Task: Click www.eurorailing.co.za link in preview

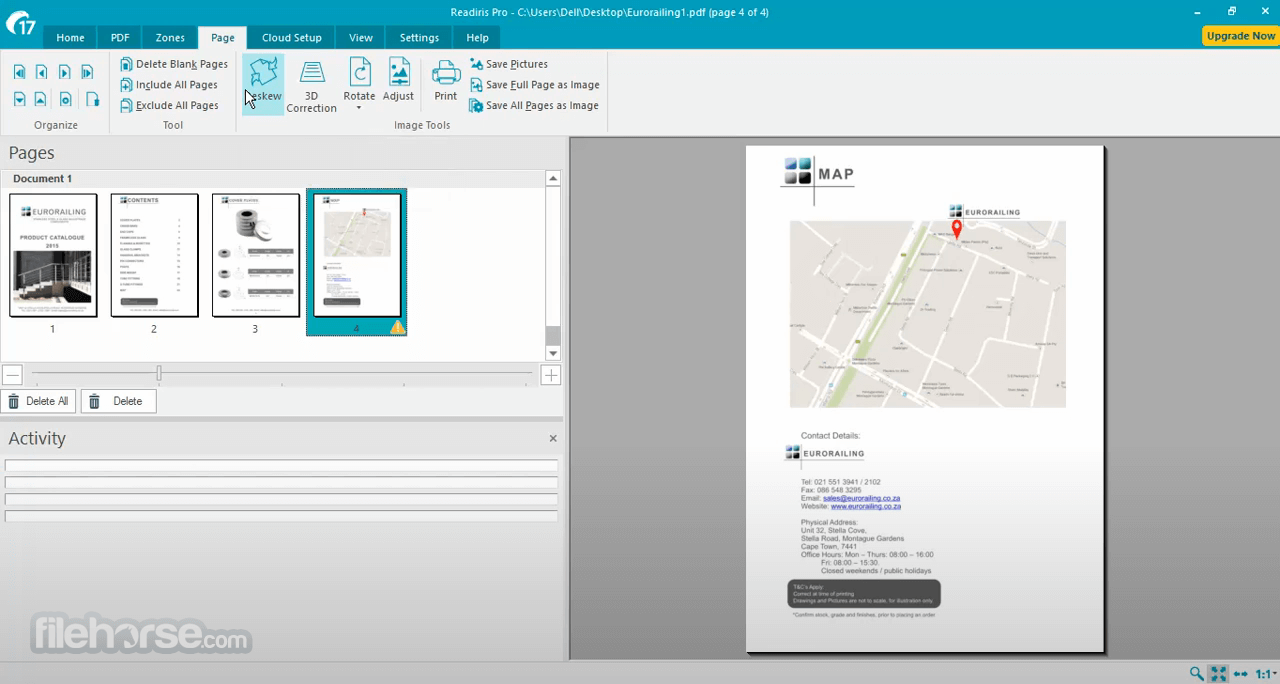Action: [866, 506]
